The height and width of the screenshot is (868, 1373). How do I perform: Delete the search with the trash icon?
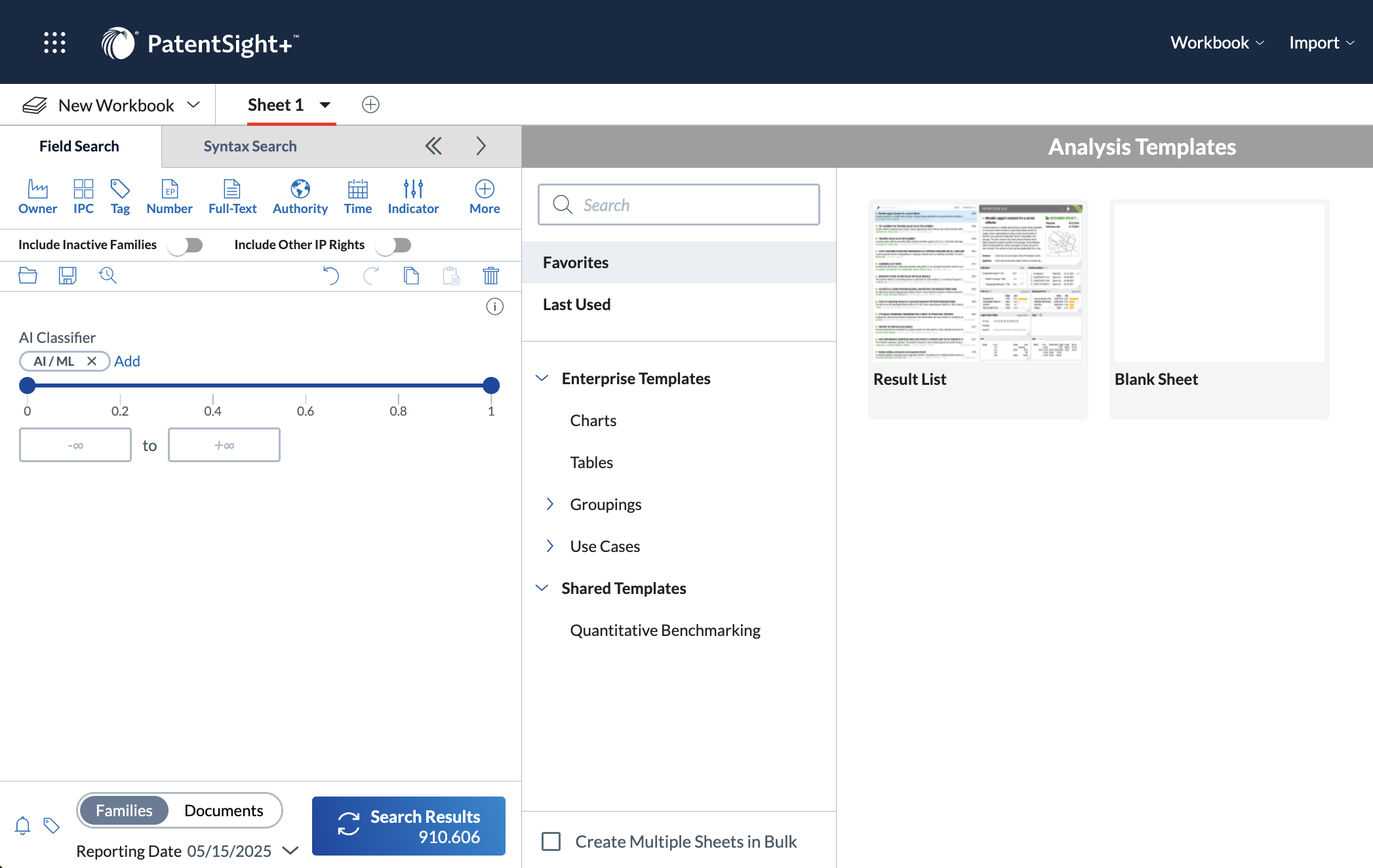pos(491,275)
